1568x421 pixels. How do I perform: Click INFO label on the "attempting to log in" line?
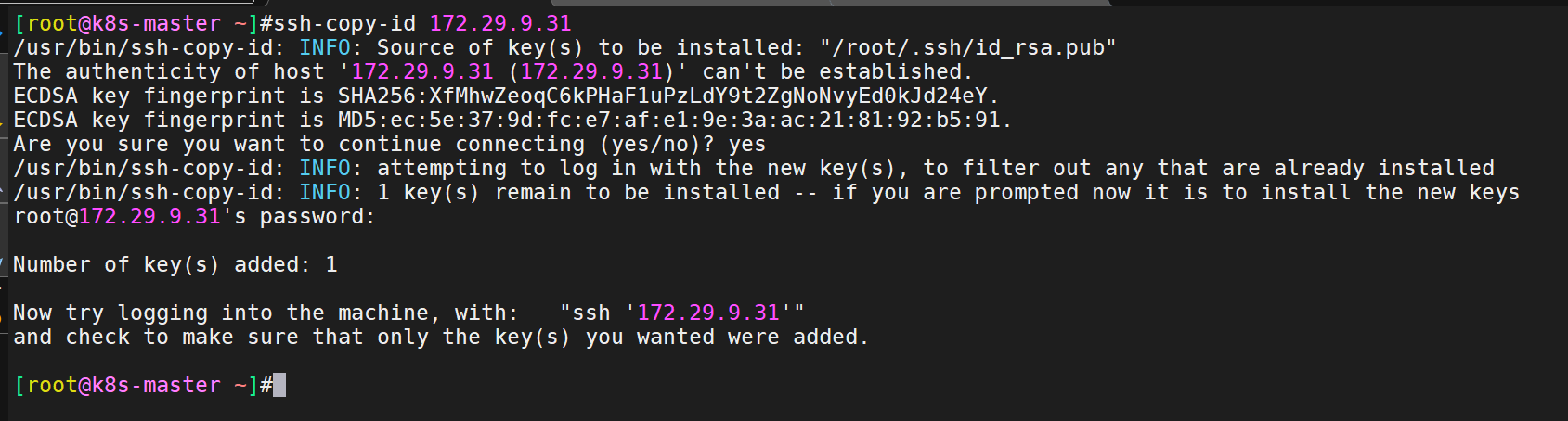pyautogui.click(x=325, y=168)
